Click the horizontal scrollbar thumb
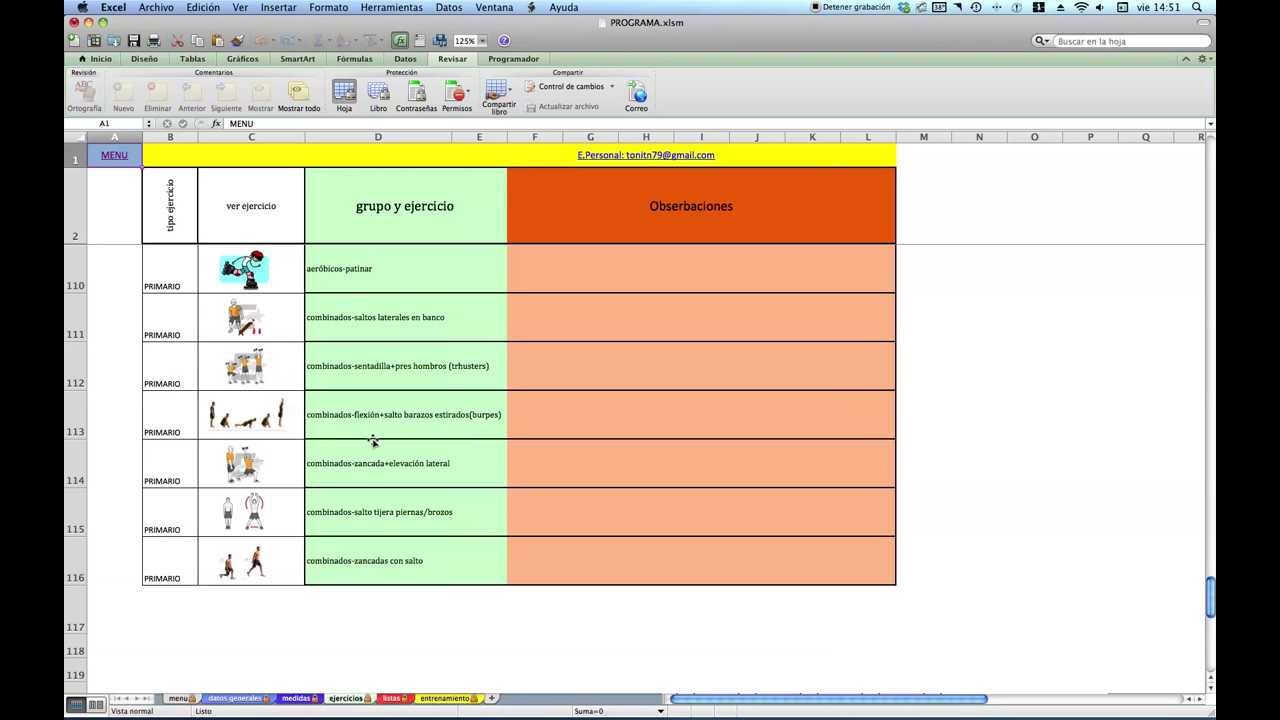The width and height of the screenshot is (1280, 720). tap(828, 699)
